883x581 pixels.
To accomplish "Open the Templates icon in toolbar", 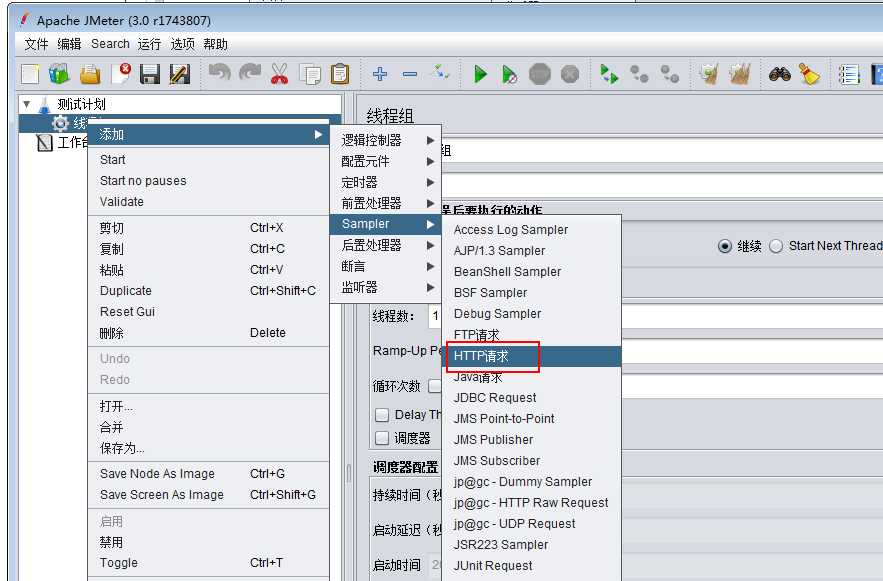I will pos(59,74).
